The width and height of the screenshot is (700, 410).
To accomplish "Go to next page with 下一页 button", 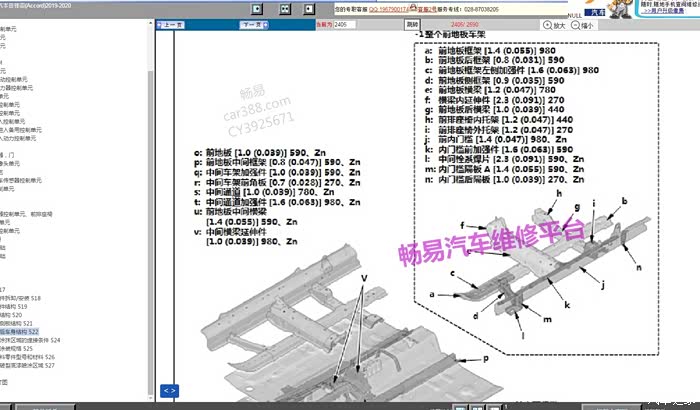I will point(254,25).
